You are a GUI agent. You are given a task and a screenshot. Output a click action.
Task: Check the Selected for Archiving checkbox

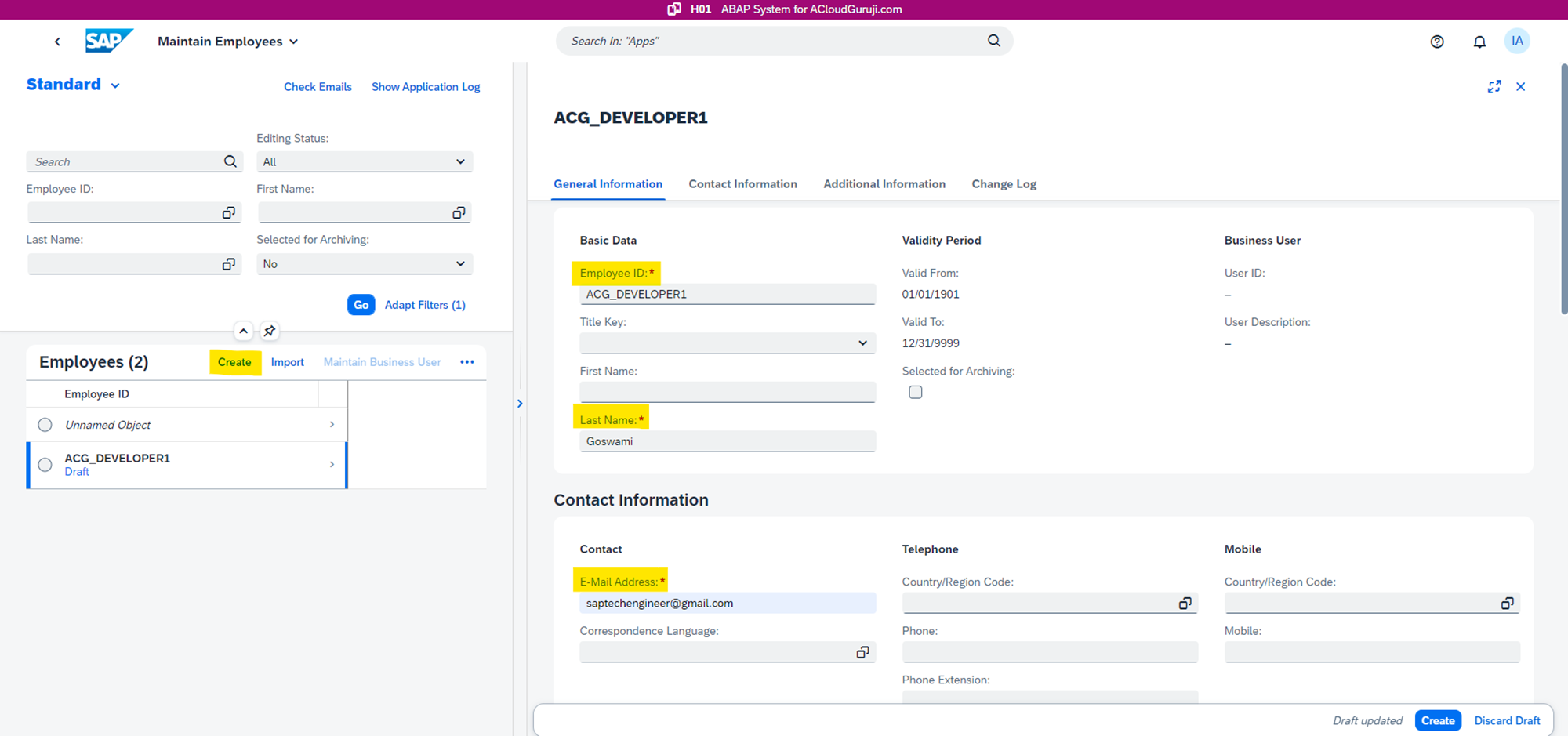click(915, 392)
